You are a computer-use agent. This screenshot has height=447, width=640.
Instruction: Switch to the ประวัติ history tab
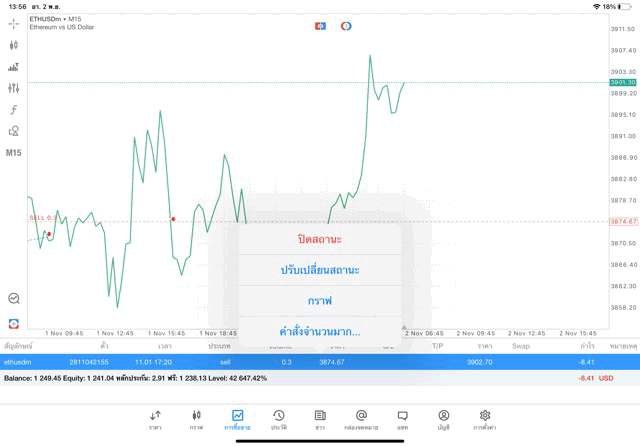pos(279,418)
